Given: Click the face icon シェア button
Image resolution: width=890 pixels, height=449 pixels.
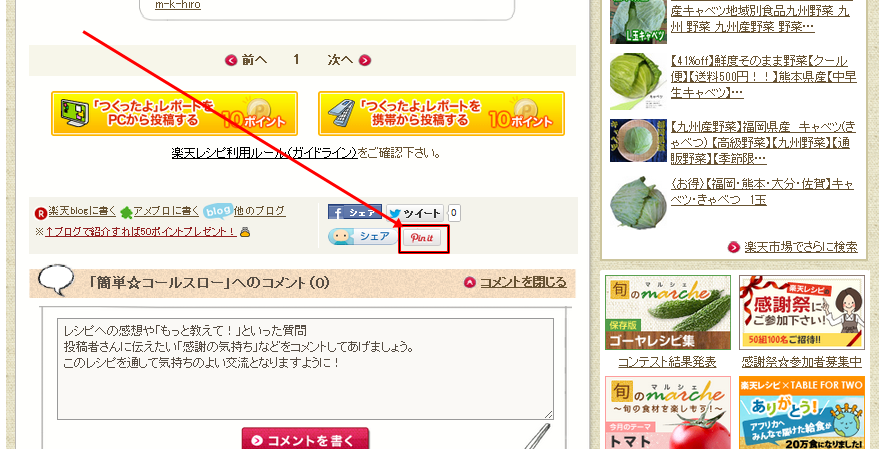Looking at the screenshot, I should [x=363, y=237].
